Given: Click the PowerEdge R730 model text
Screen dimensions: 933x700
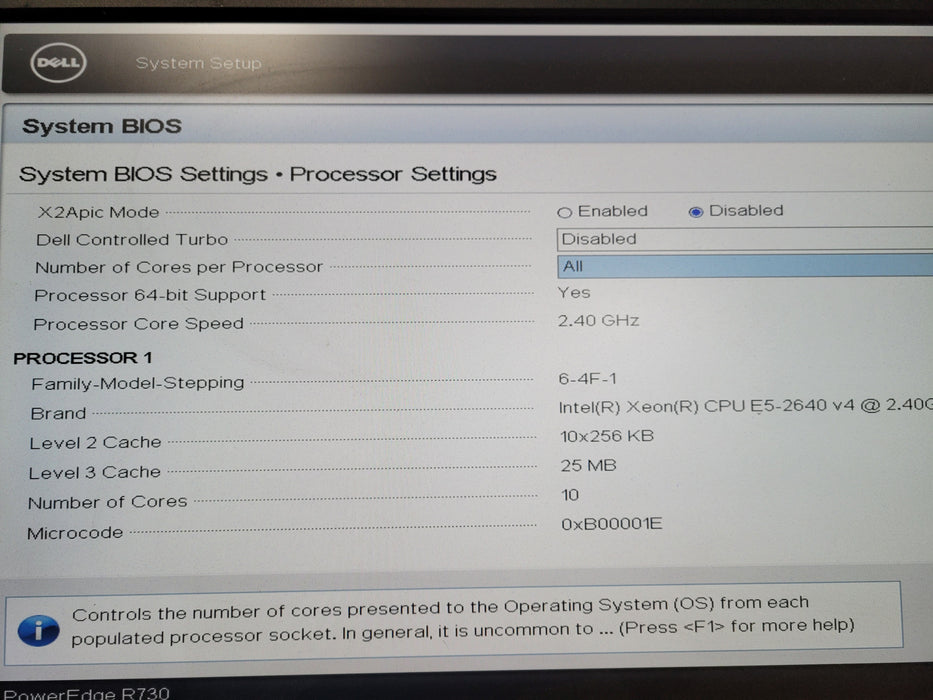Looking at the screenshot, I should tap(87, 693).
